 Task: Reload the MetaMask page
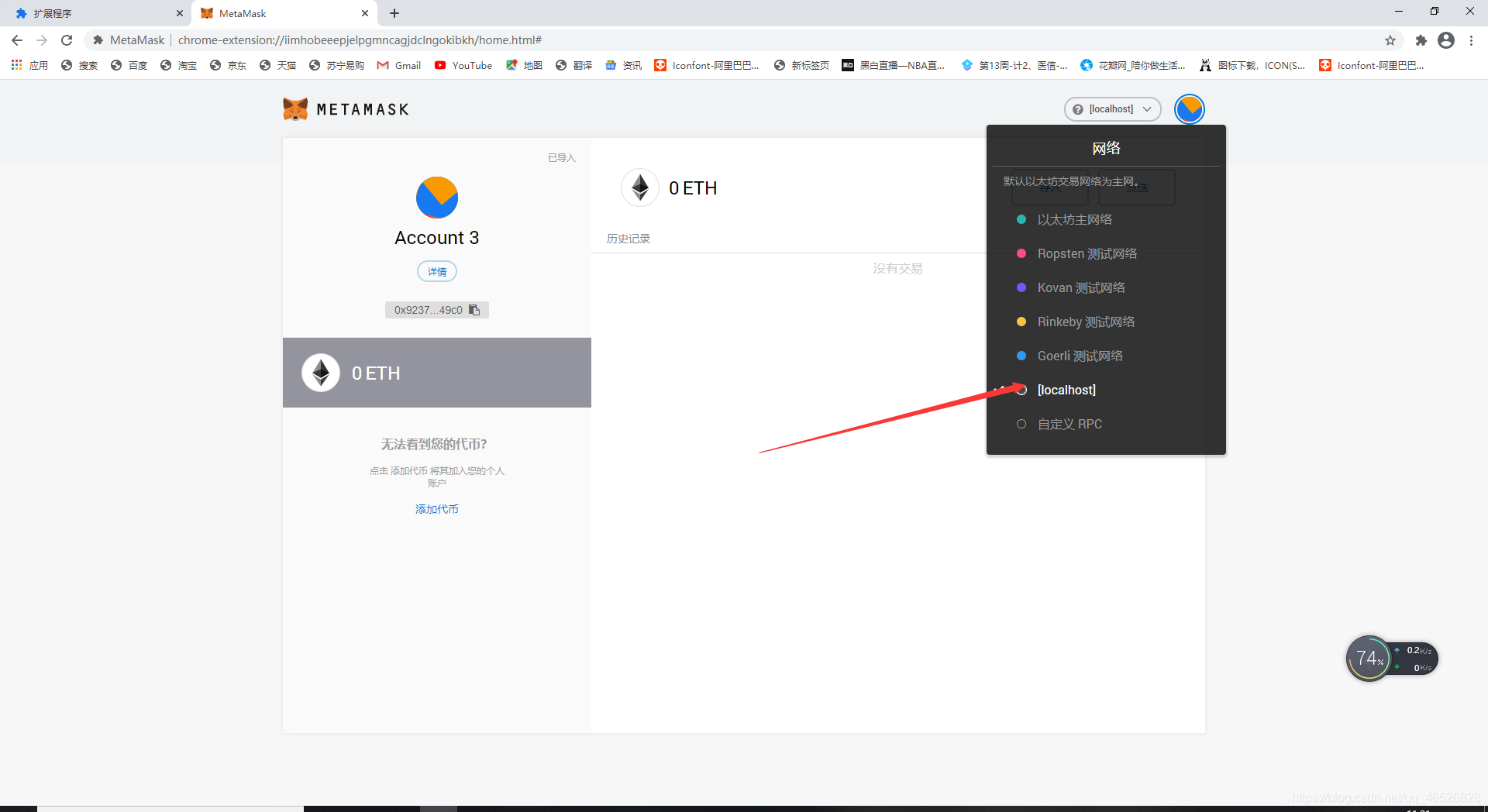click(67, 40)
